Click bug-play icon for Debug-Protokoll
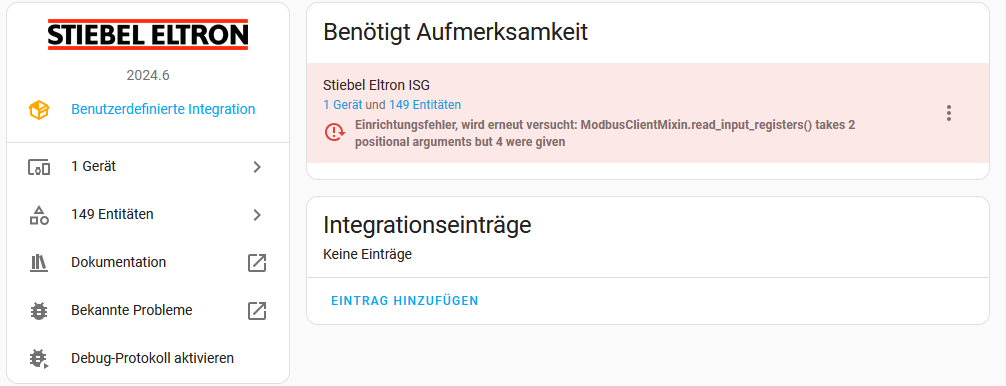This screenshot has width=1006, height=386. 38,358
